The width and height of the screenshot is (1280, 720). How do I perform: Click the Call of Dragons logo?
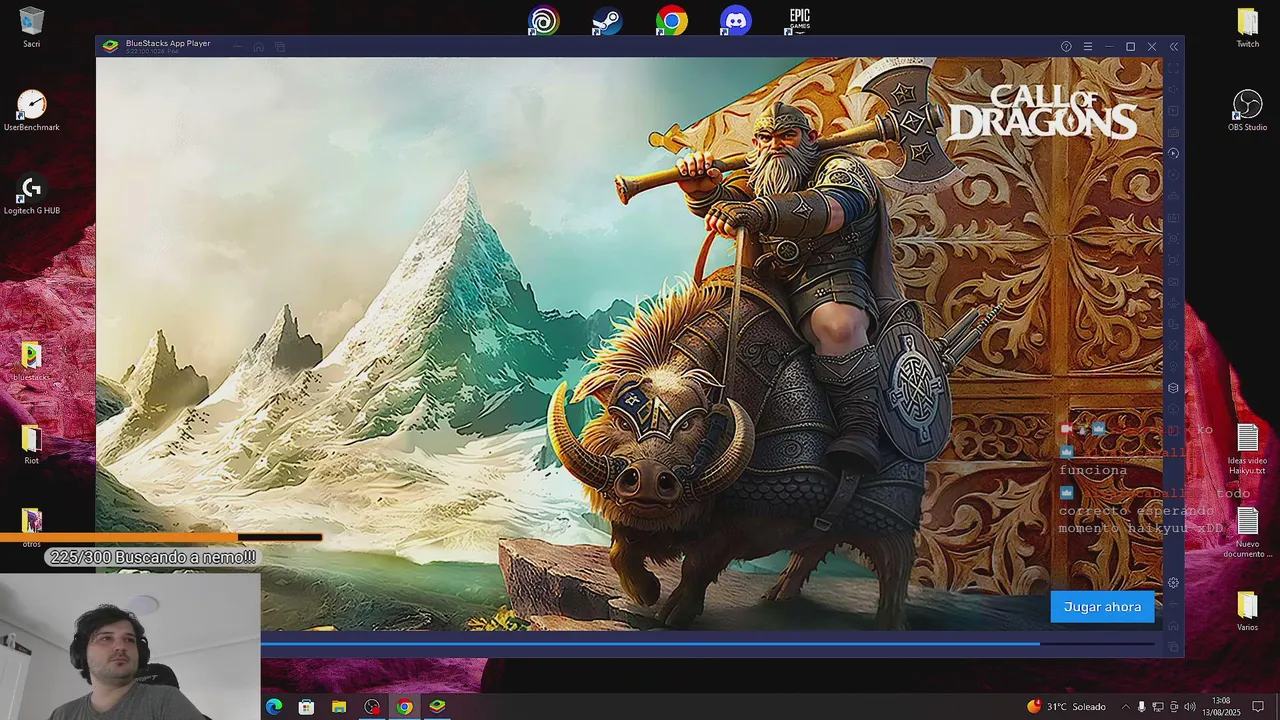tap(1042, 112)
